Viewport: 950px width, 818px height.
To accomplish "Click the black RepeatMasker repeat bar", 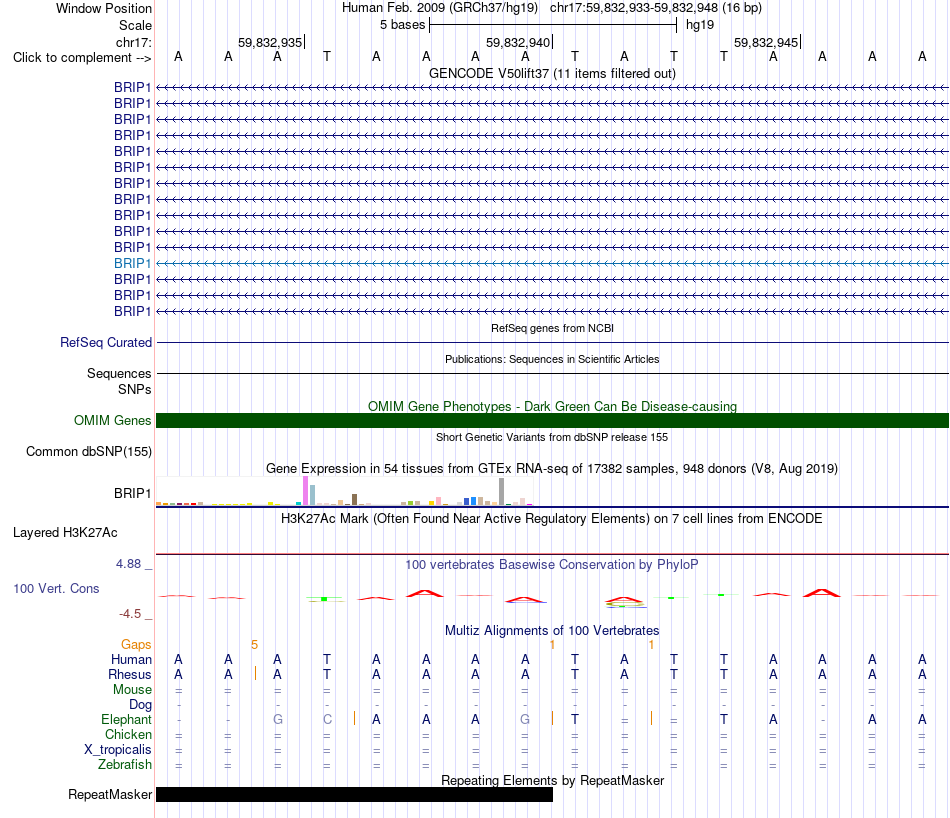I will (x=354, y=794).
